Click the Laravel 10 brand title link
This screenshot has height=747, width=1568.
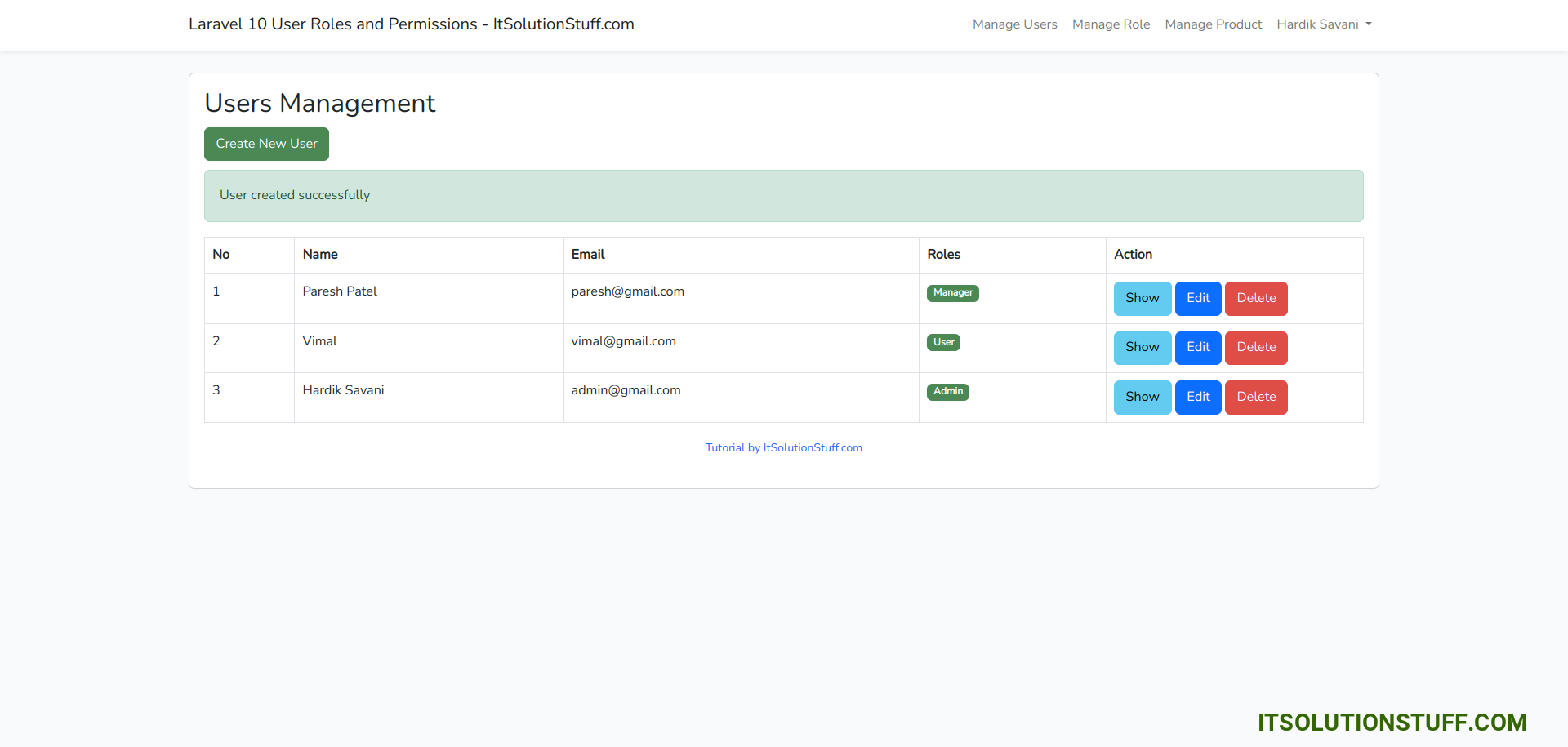[411, 24]
